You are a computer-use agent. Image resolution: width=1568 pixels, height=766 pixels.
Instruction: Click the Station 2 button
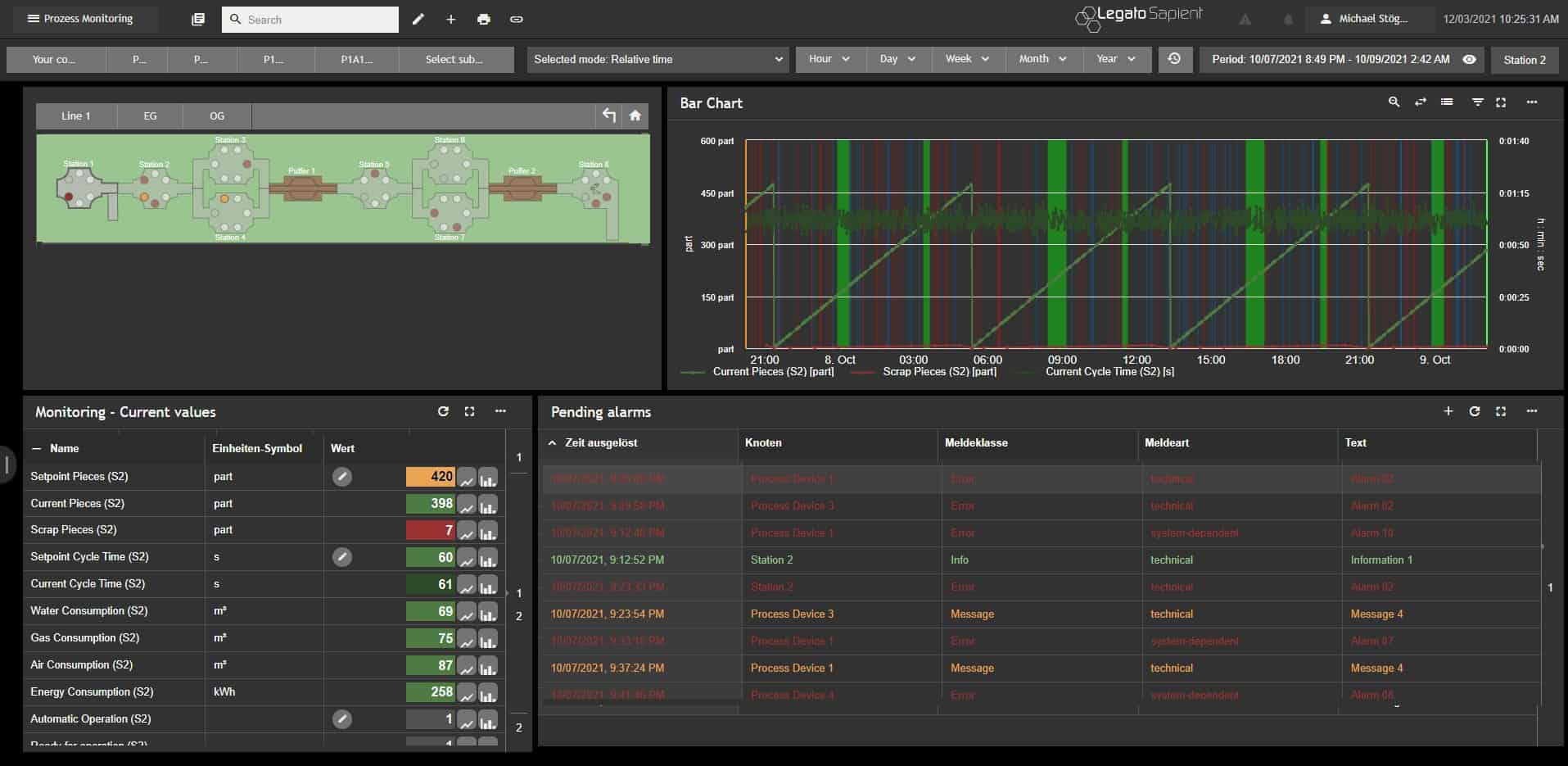click(1525, 60)
